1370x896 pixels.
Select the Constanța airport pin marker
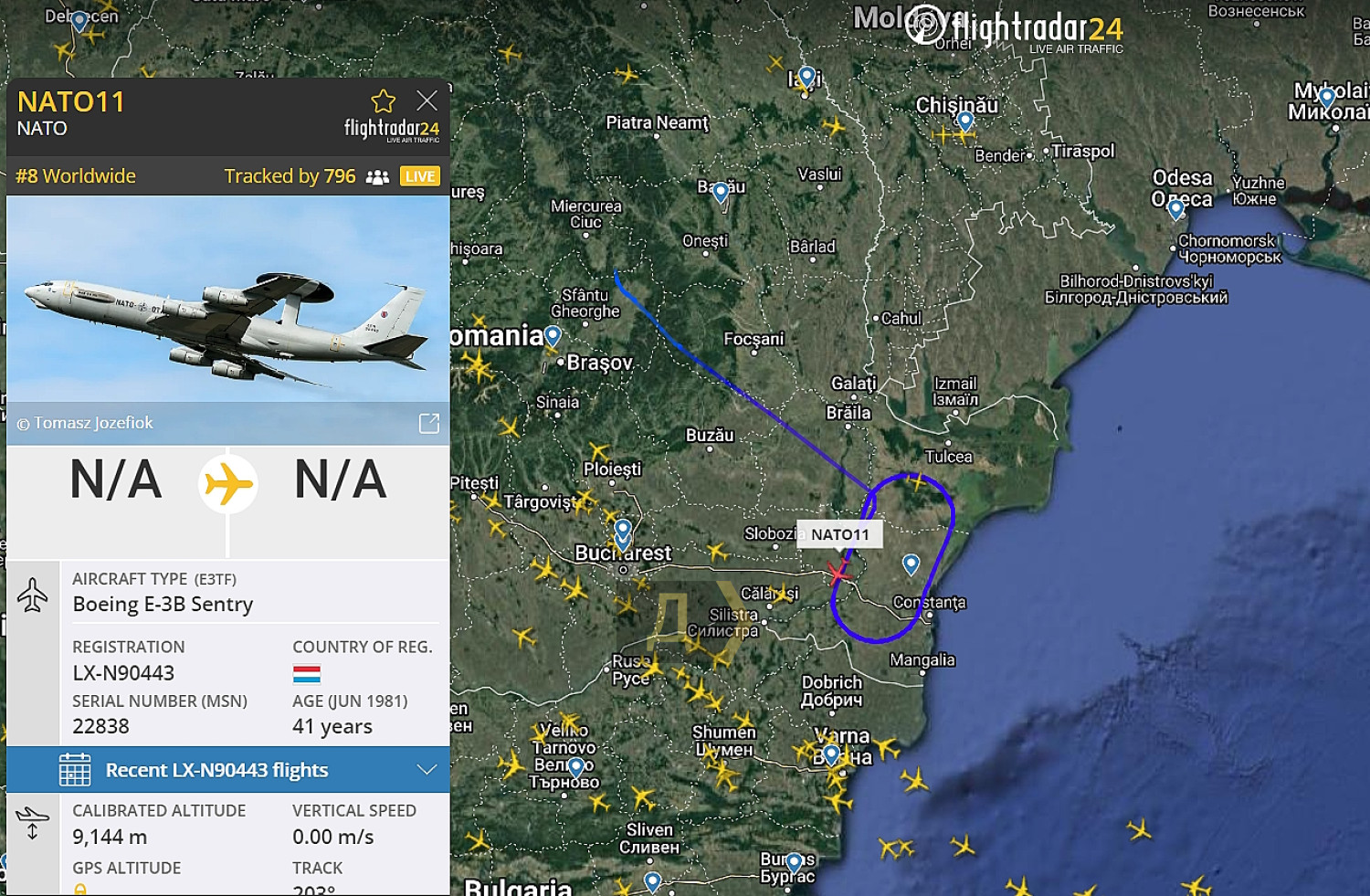(911, 564)
